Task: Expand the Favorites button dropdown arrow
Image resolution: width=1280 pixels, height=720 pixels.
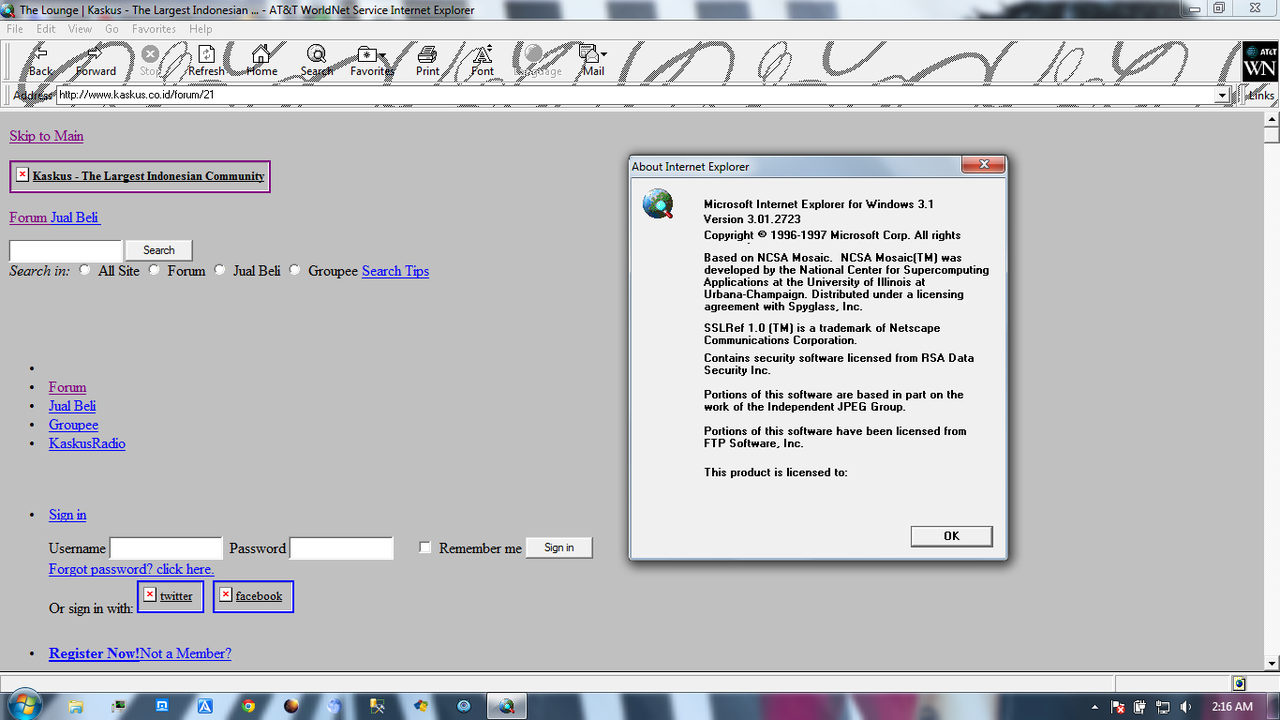Action: tap(383, 55)
